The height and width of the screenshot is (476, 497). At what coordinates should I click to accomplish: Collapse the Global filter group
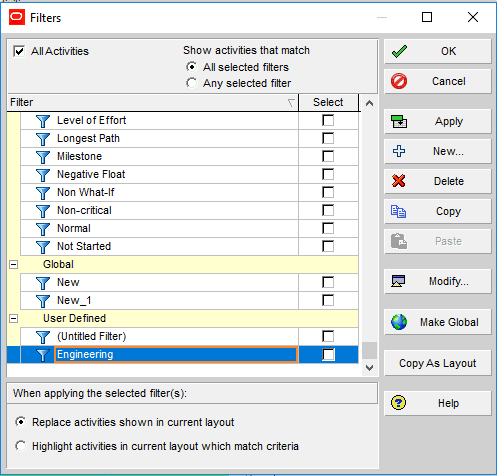pyautogui.click(x=13, y=265)
